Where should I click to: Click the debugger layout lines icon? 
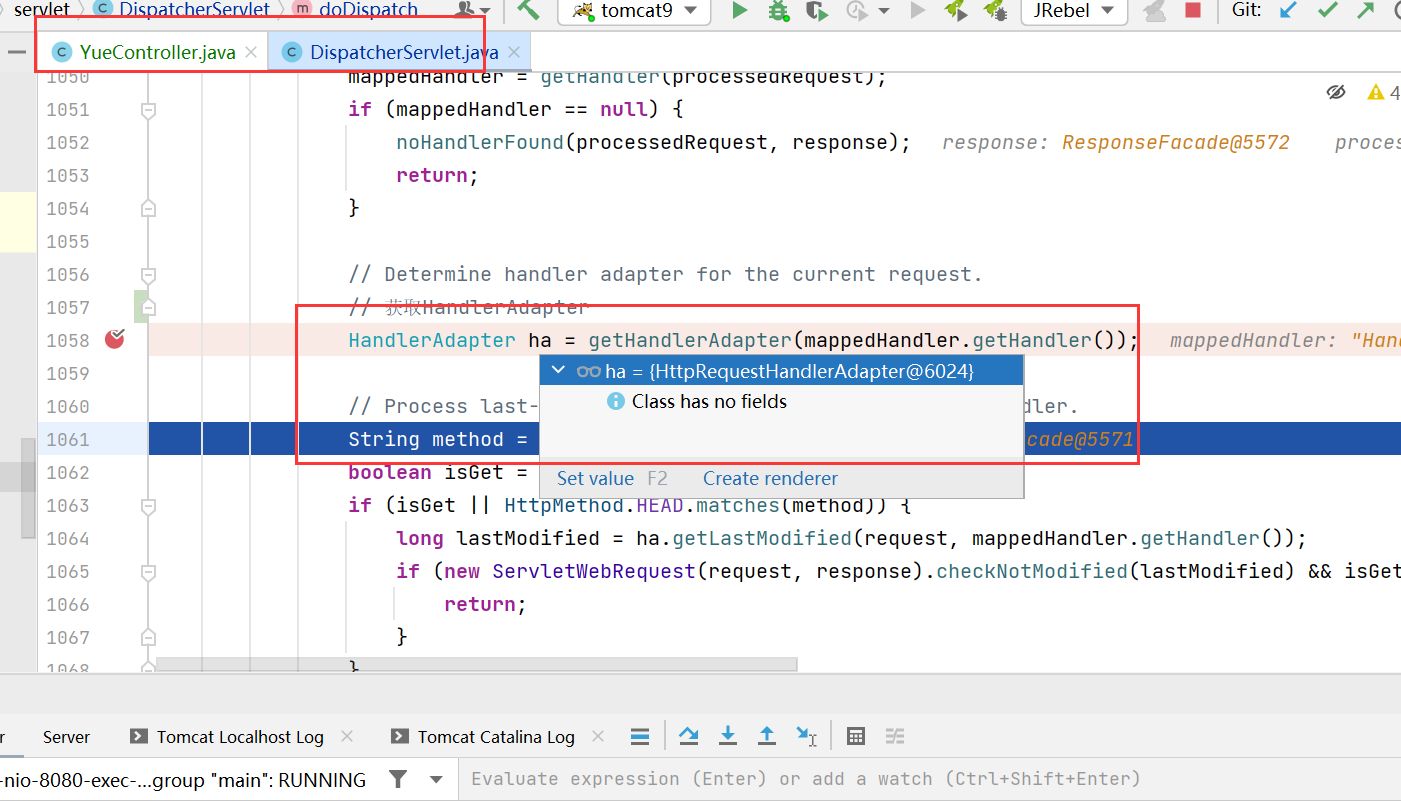coord(640,737)
